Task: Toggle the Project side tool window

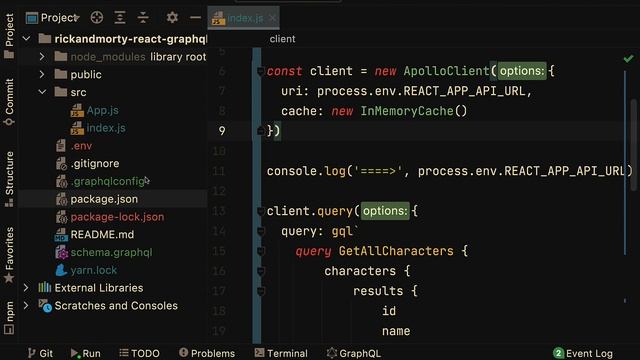Action: coord(9,36)
